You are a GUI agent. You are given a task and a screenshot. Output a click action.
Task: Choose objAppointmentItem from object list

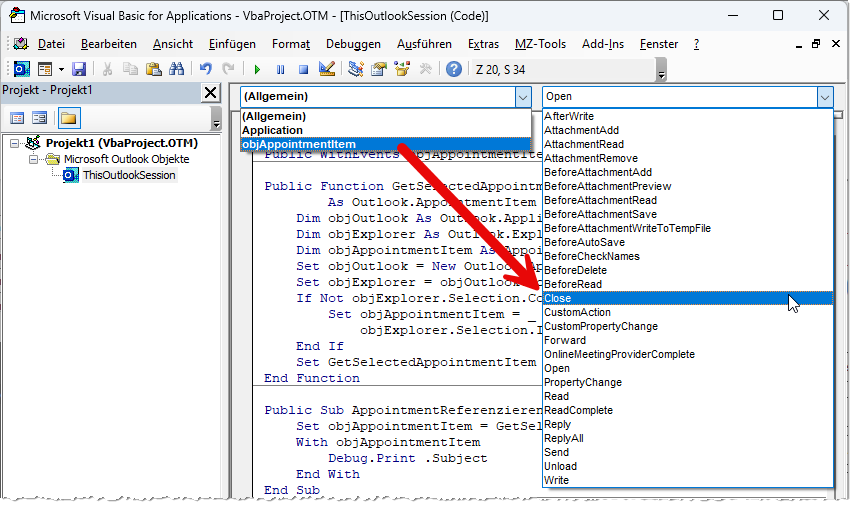click(298, 144)
